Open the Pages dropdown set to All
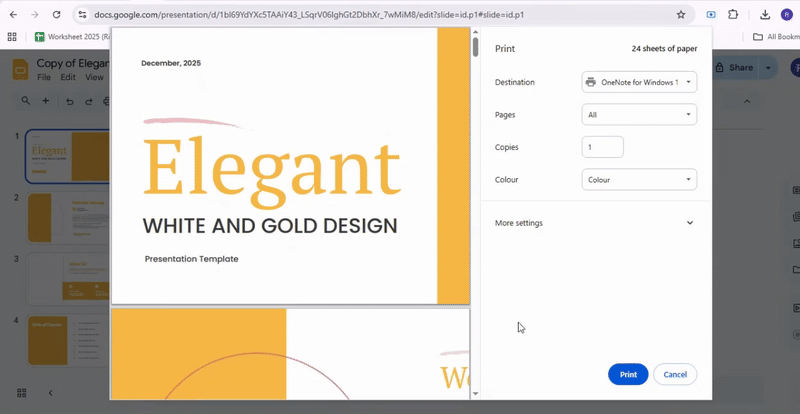The height and width of the screenshot is (414, 800). pyautogui.click(x=639, y=115)
